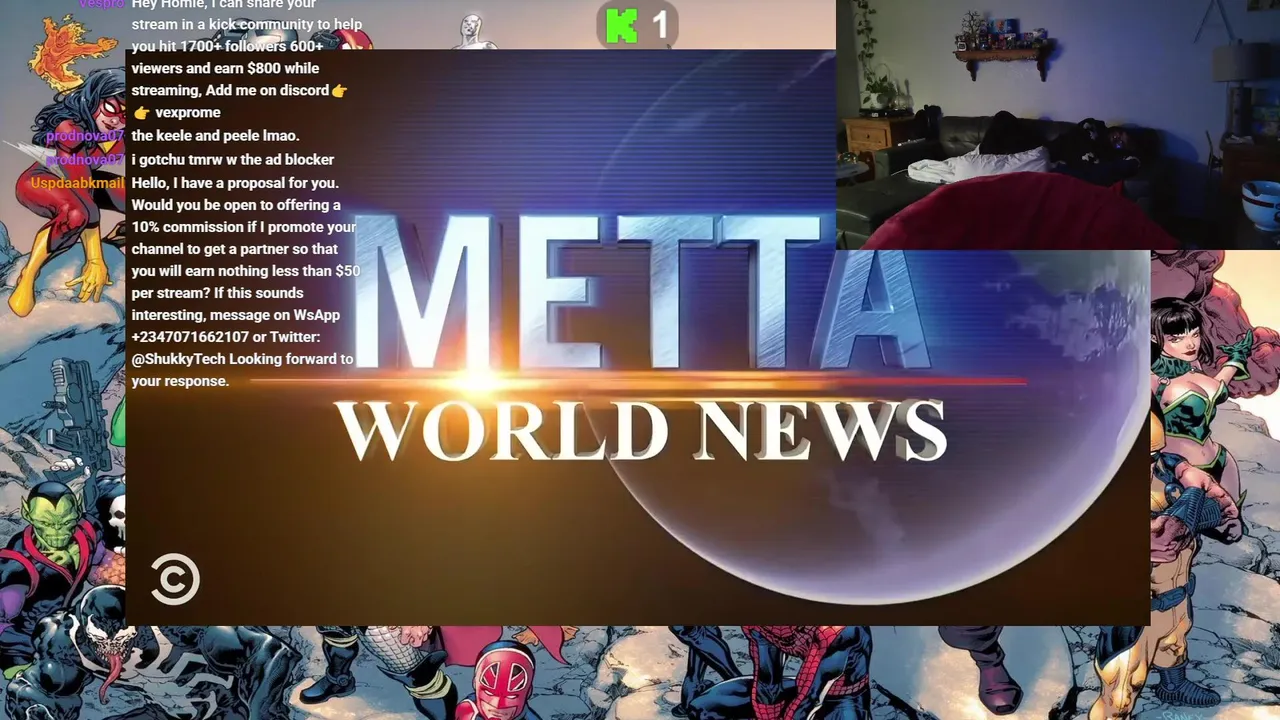Click the 'vexprome' discord name in chat
This screenshot has height=720, width=1280.
pyautogui.click(x=188, y=113)
